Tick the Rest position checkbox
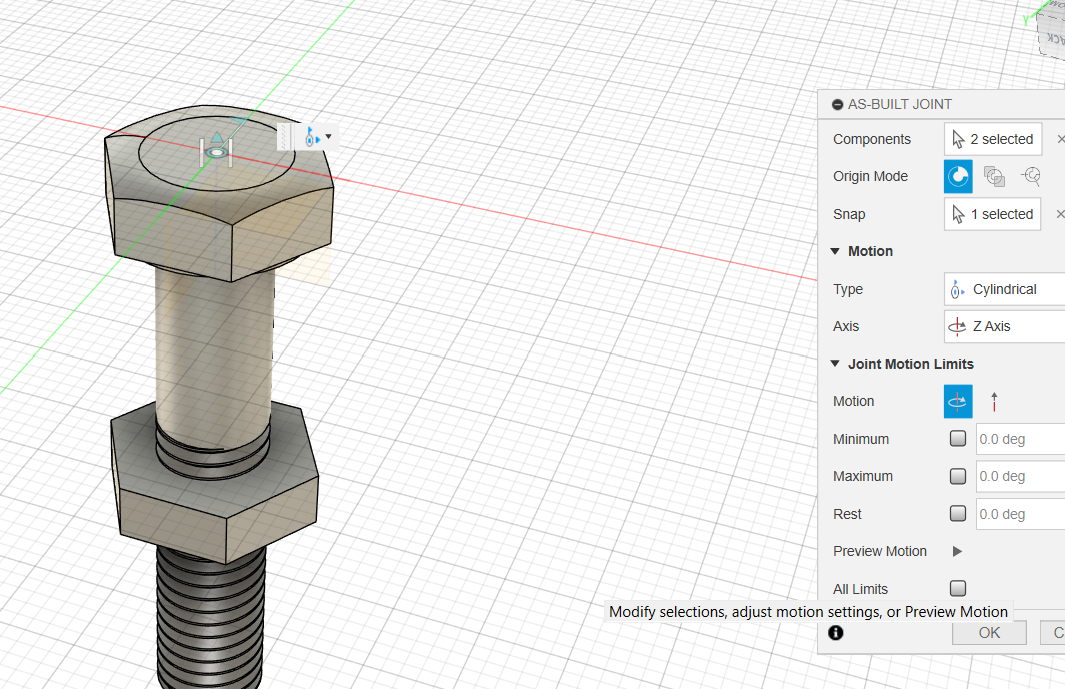This screenshot has width=1065, height=689. pyautogui.click(x=958, y=514)
